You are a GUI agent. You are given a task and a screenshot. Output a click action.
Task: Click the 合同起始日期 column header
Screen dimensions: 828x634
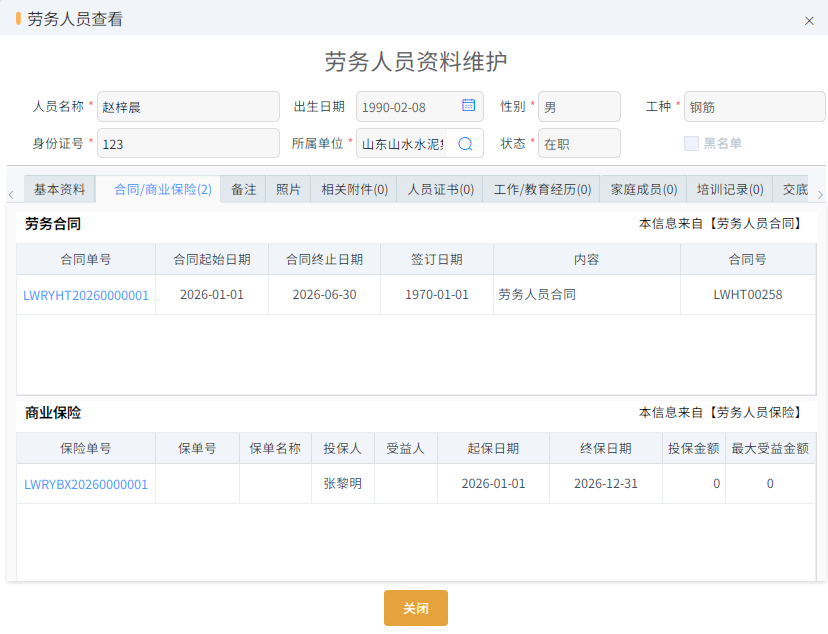[212, 259]
